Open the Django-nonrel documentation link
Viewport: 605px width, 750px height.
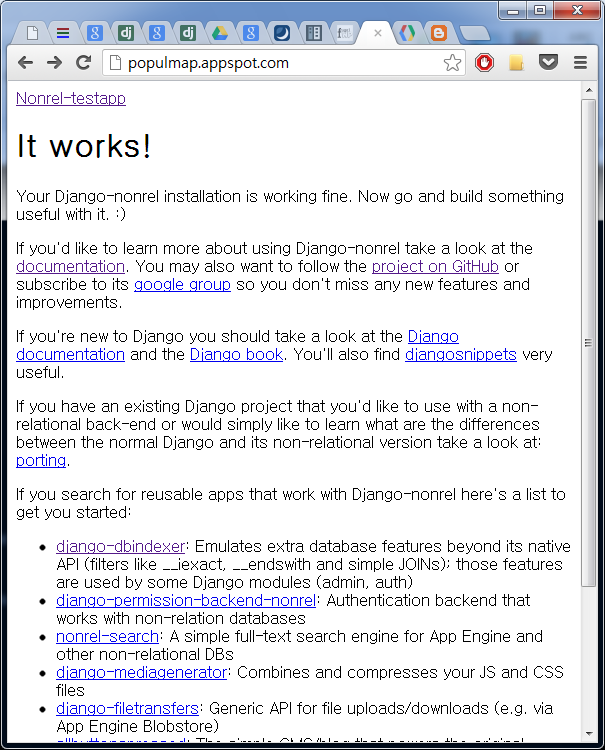(71, 266)
